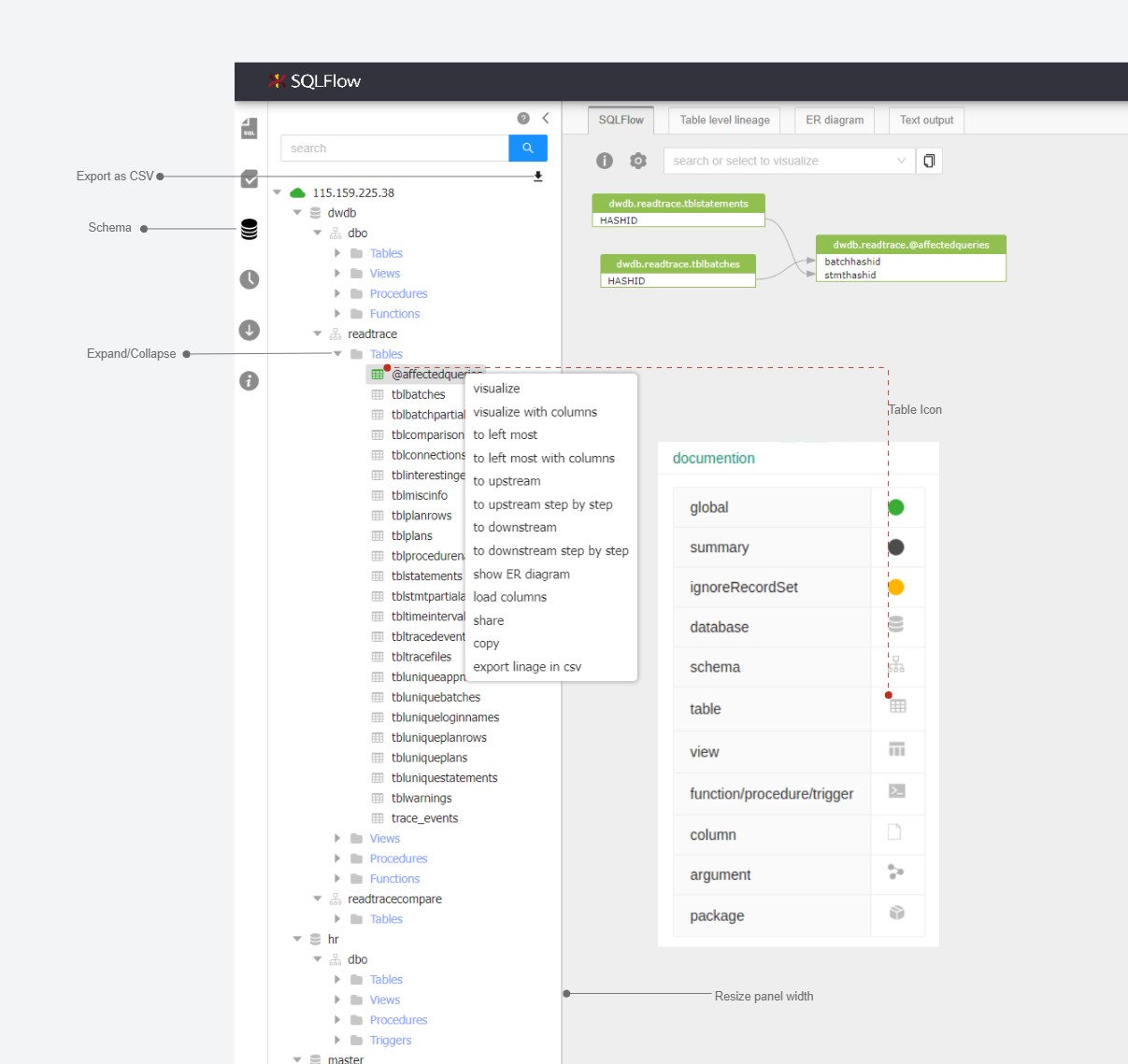Click the function/procedure/trigger terminal icon
1128x1064 pixels.
(x=896, y=791)
